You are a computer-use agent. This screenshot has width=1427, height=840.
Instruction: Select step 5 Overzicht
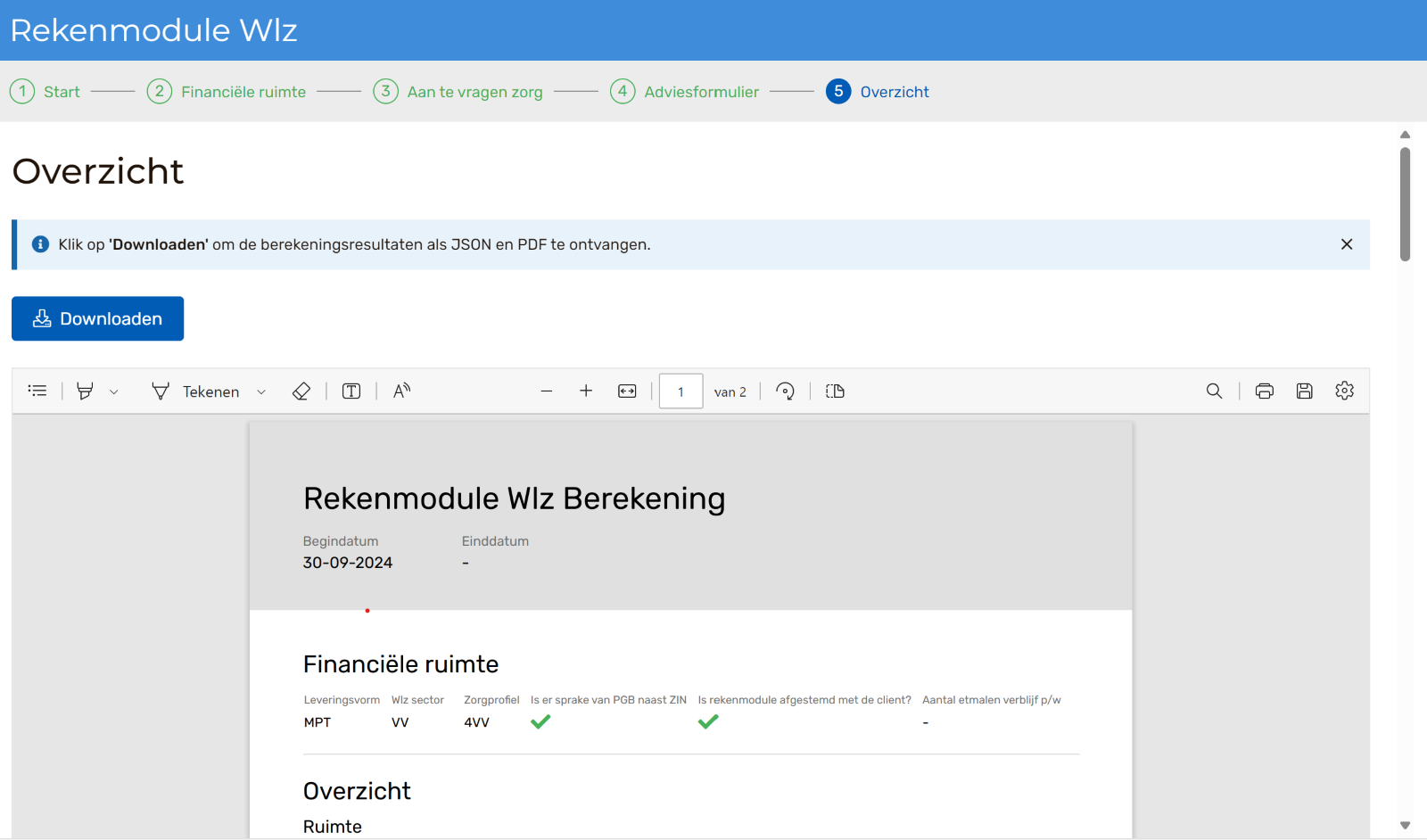[x=878, y=91]
